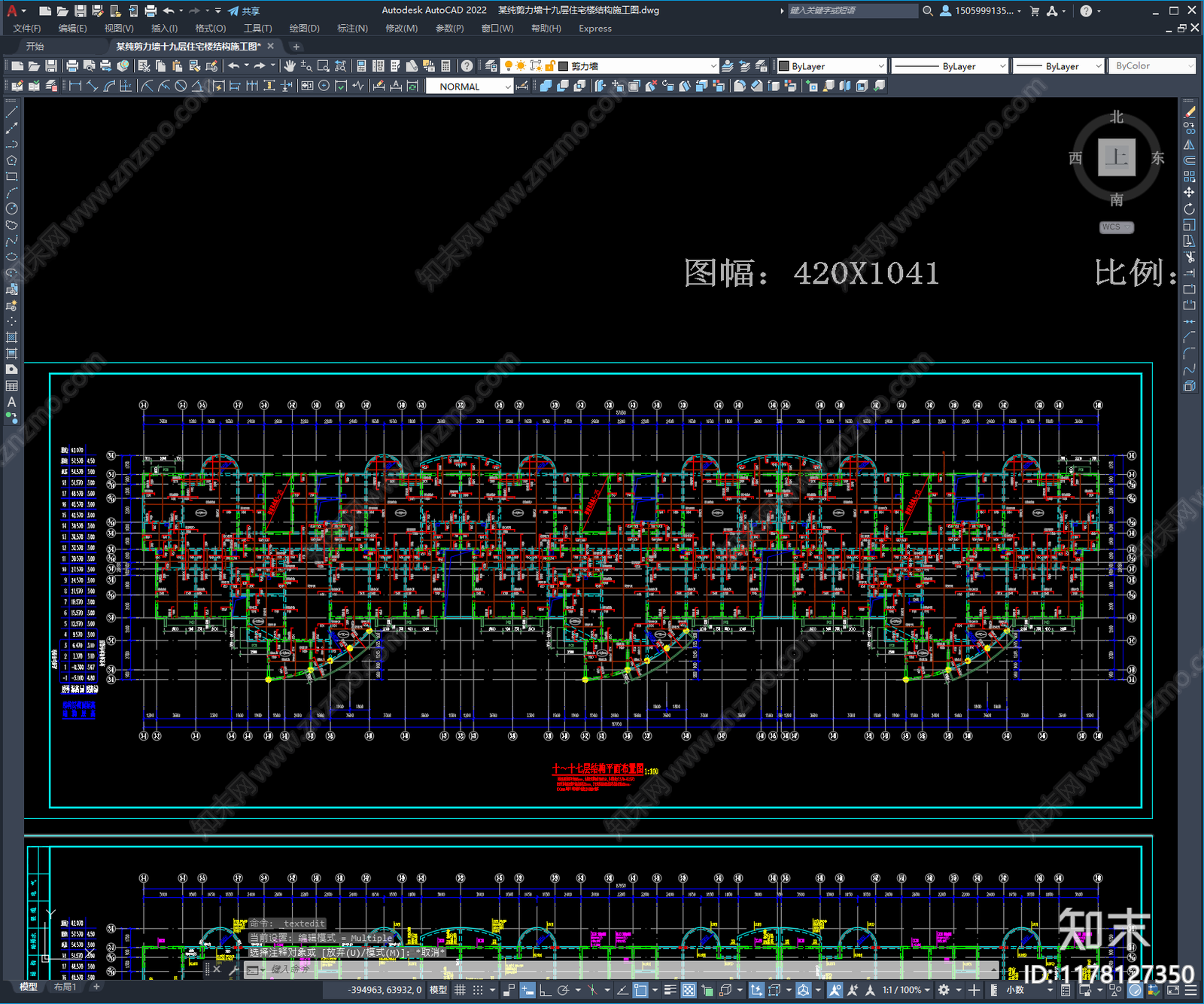This screenshot has width=1204, height=1004.
Task: Switch to the 开始 start tab
Action: pos(35,47)
